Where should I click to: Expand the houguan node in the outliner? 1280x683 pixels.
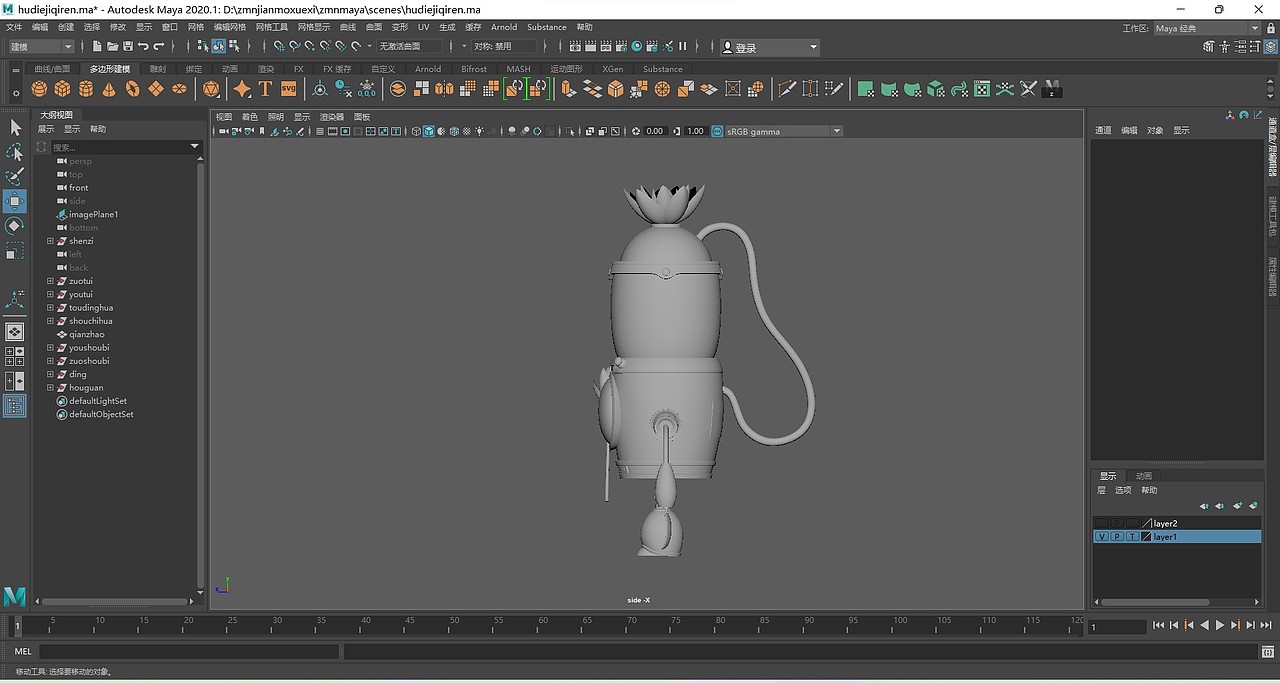[50, 388]
